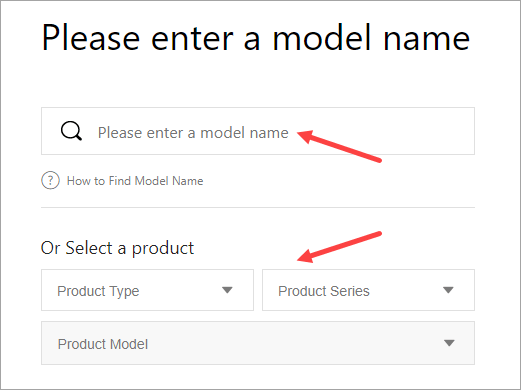Select the Product Series label text
521x390 pixels.
324,291
